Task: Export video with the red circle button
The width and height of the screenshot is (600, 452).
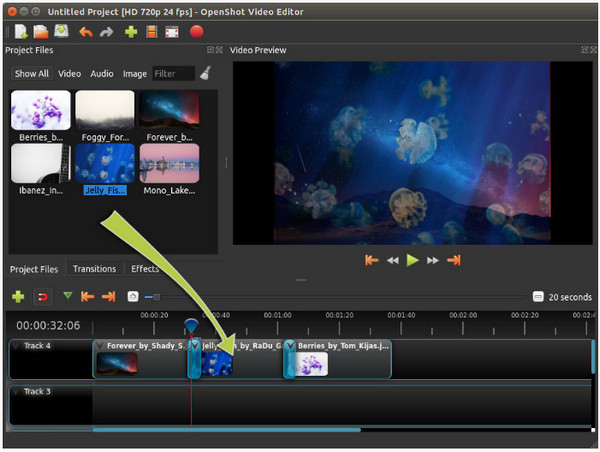Action: point(196,32)
